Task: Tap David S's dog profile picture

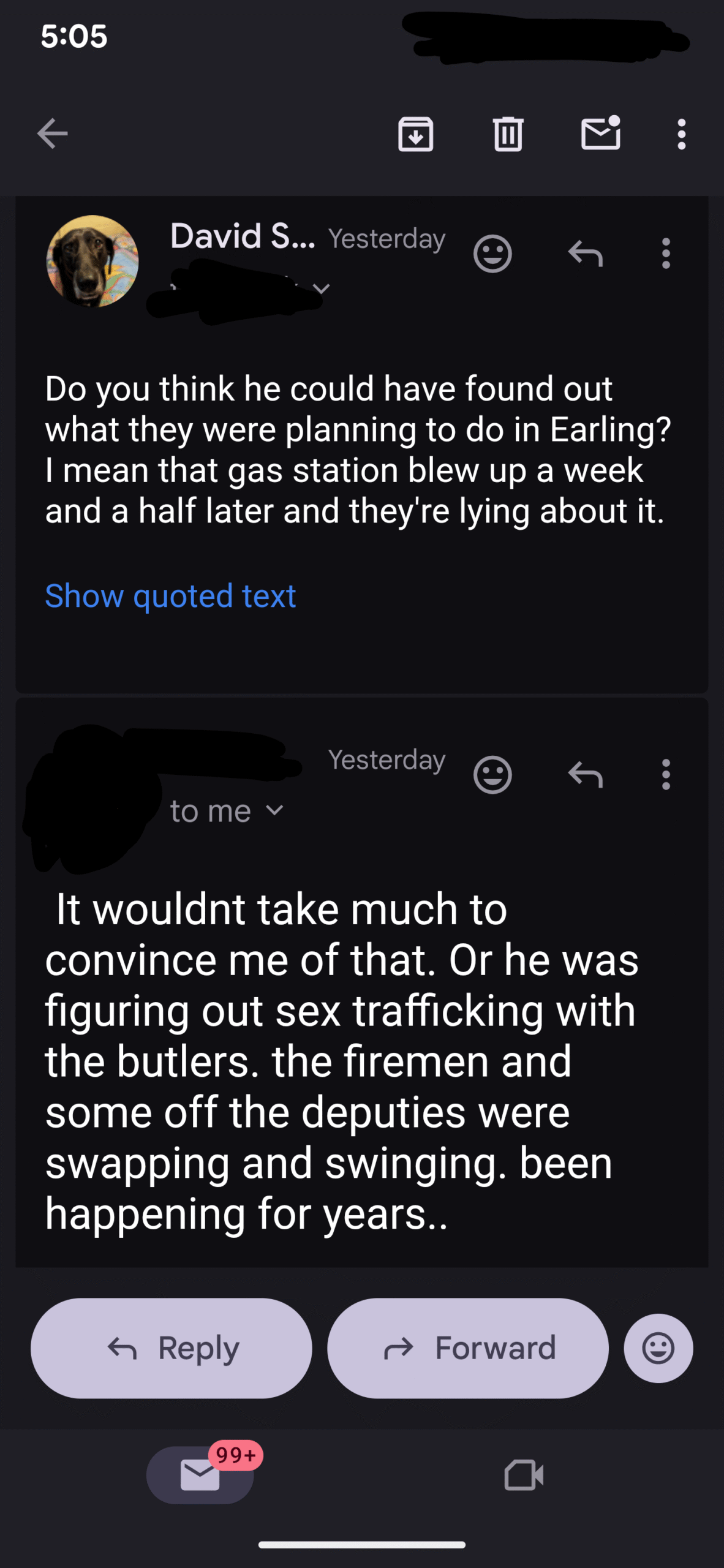Action: [92, 261]
